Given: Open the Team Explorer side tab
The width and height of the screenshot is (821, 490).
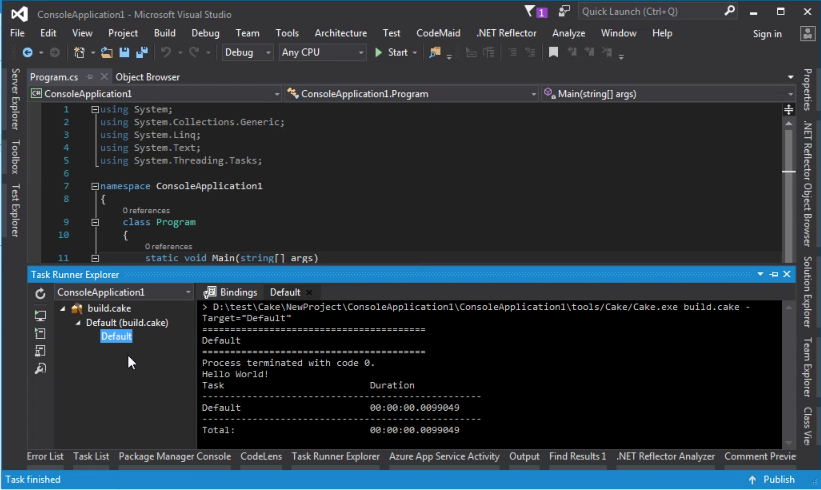Looking at the screenshot, I should tap(807, 368).
